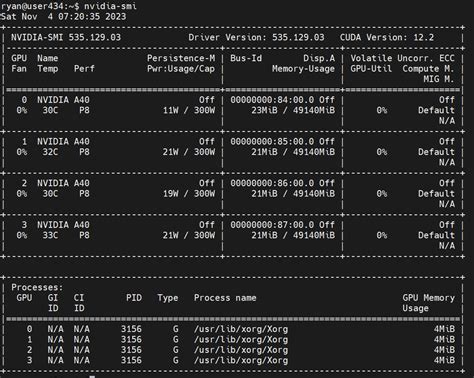Click the 19W / 300W power reading
The image size is (474, 378).
[x=189, y=194]
